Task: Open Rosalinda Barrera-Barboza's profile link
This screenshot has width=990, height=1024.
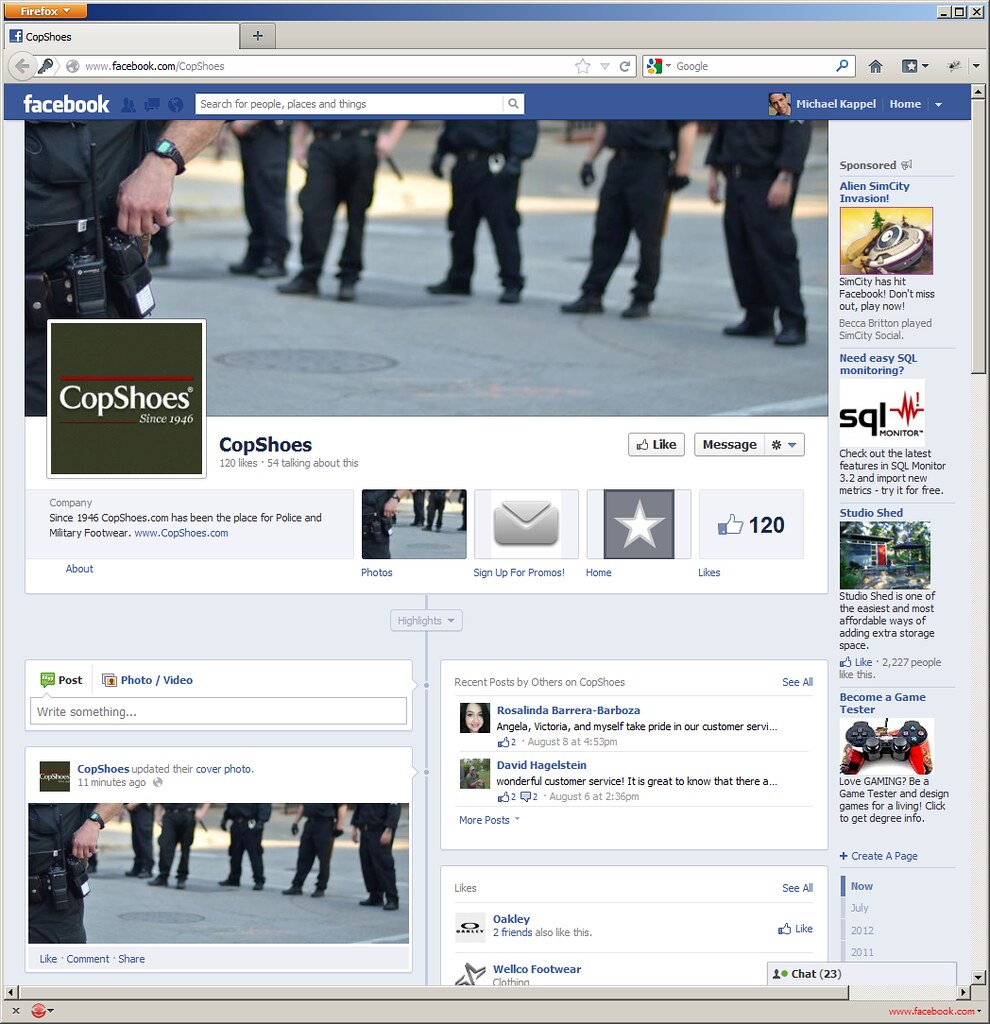Action: (x=568, y=710)
